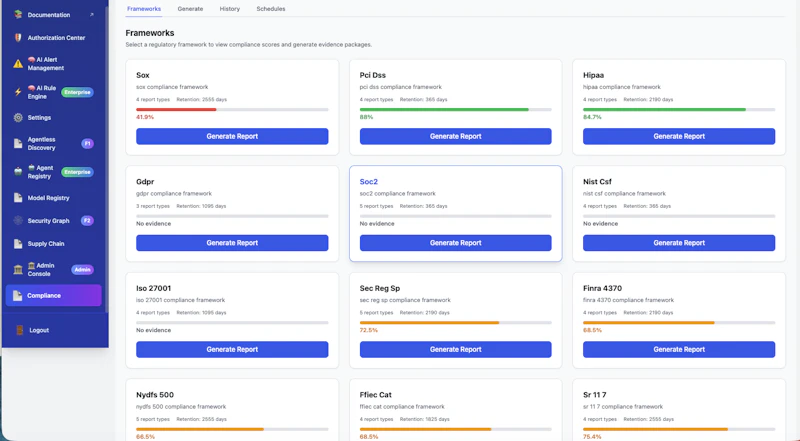Click the Sox red compliance progress bar
800x441 pixels.
(x=176, y=109)
